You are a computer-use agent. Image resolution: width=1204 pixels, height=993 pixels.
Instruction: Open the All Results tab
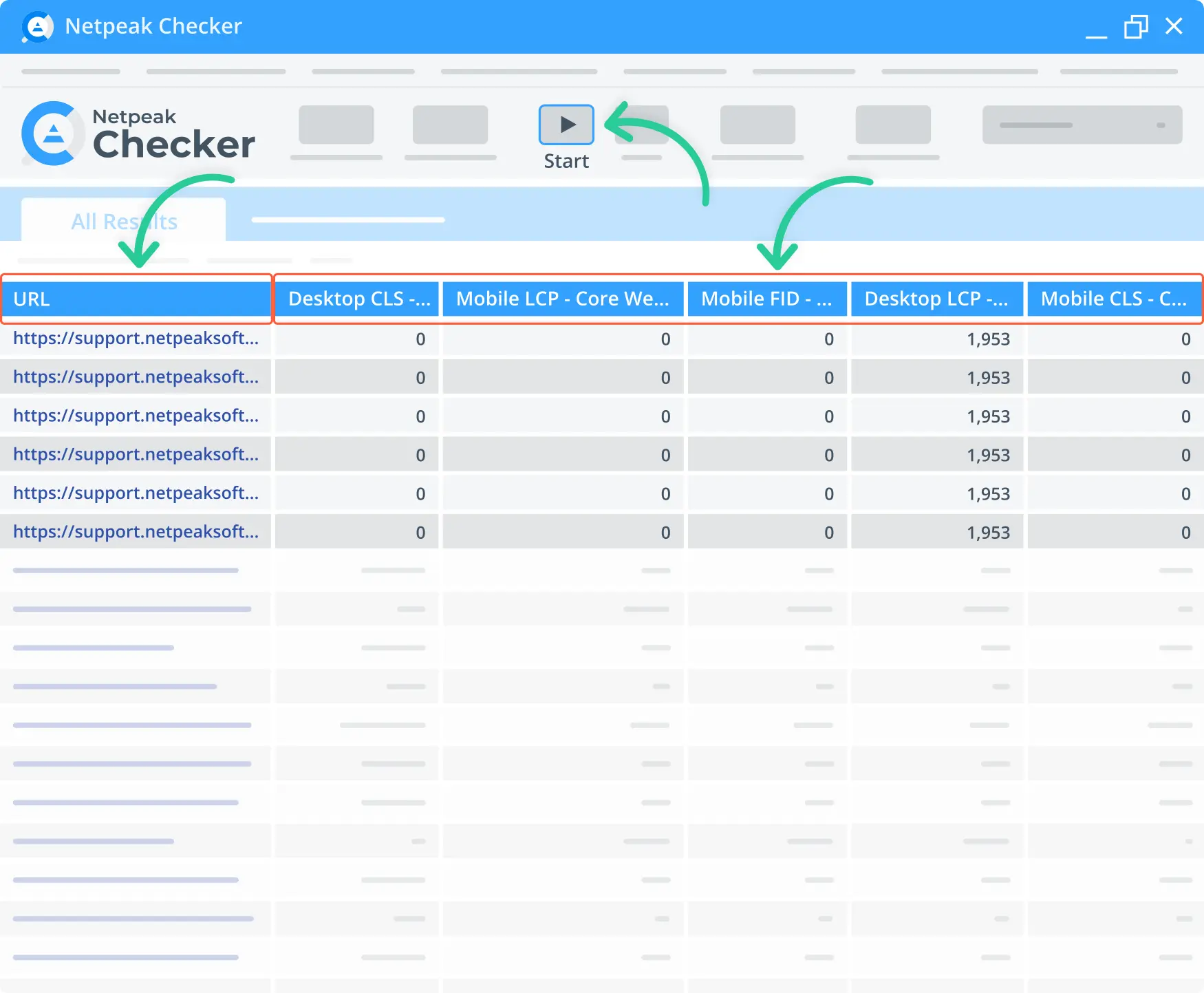(x=124, y=221)
